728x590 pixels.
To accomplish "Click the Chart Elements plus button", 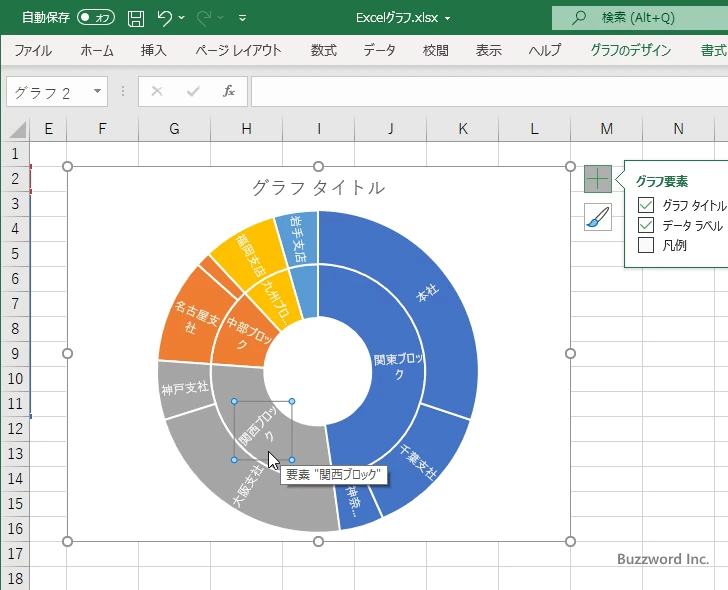I will tap(598, 179).
